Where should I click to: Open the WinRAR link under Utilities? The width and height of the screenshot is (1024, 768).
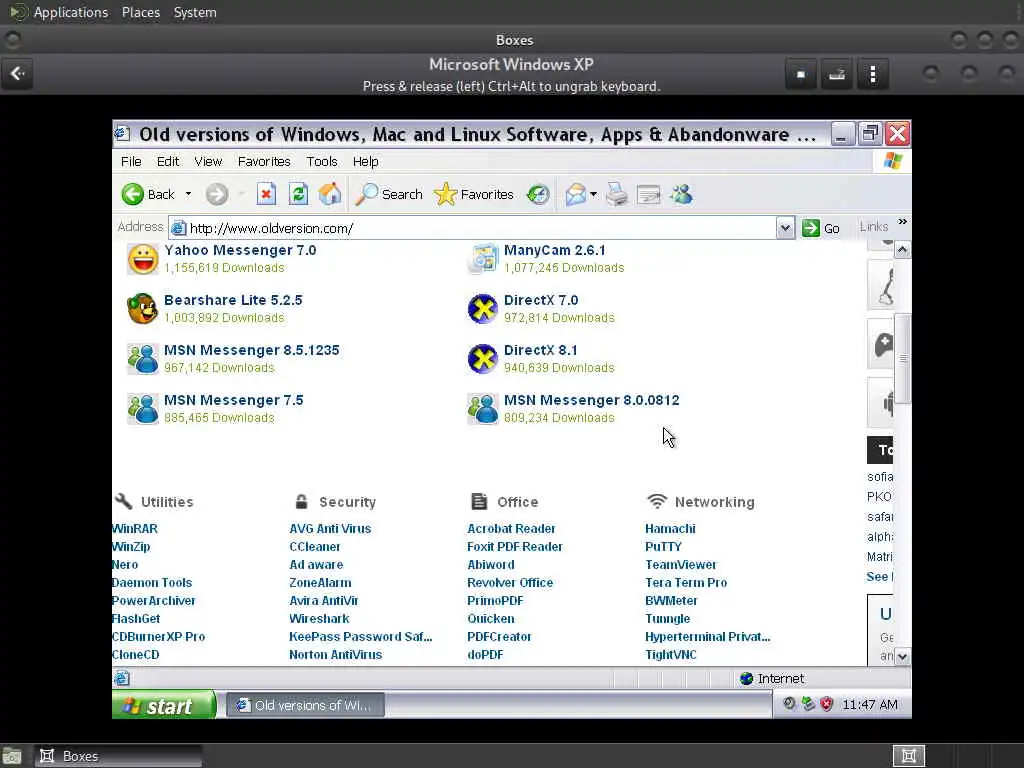point(135,528)
